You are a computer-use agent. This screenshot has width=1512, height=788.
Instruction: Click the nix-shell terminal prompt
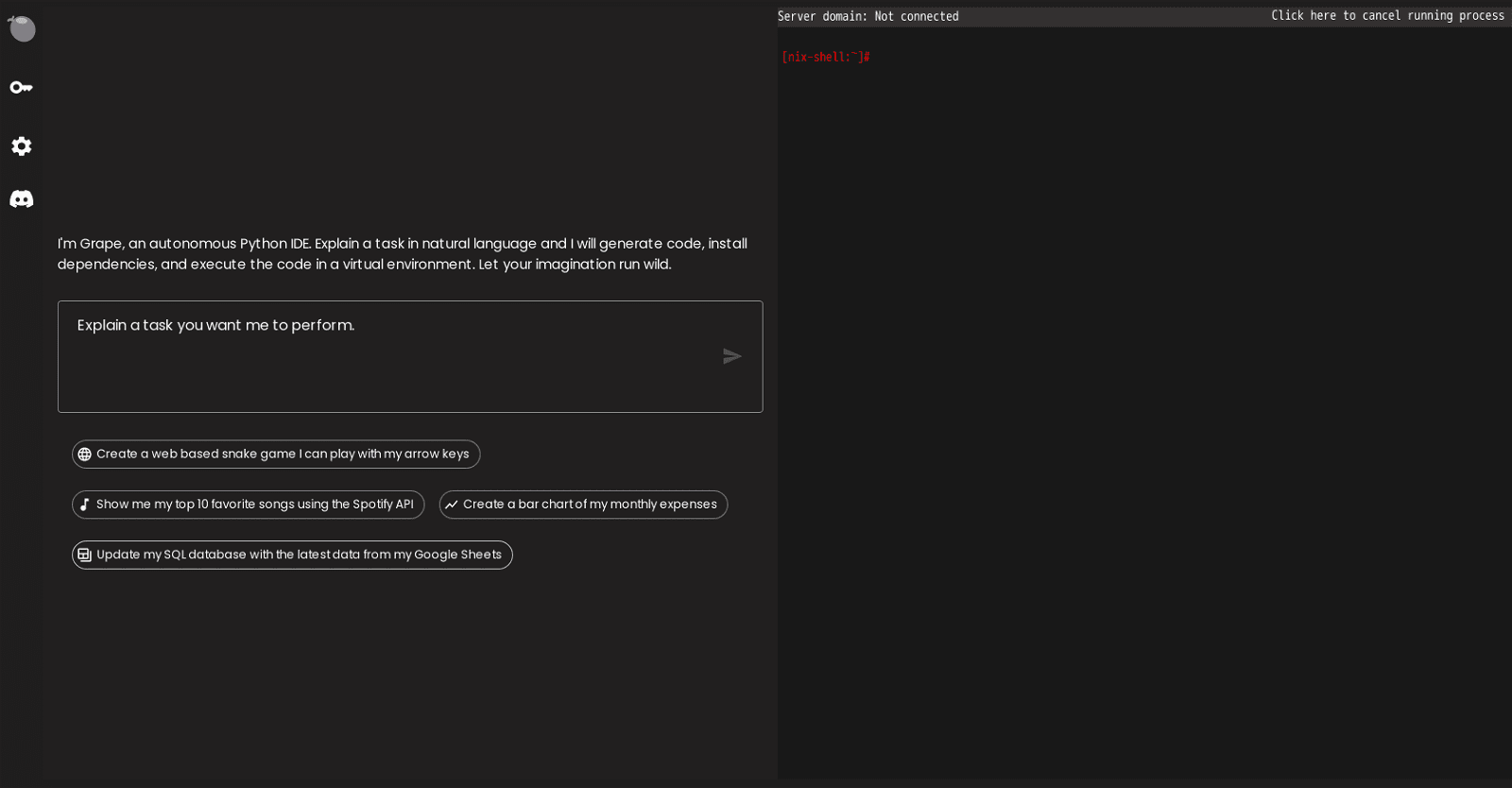tap(825, 58)
